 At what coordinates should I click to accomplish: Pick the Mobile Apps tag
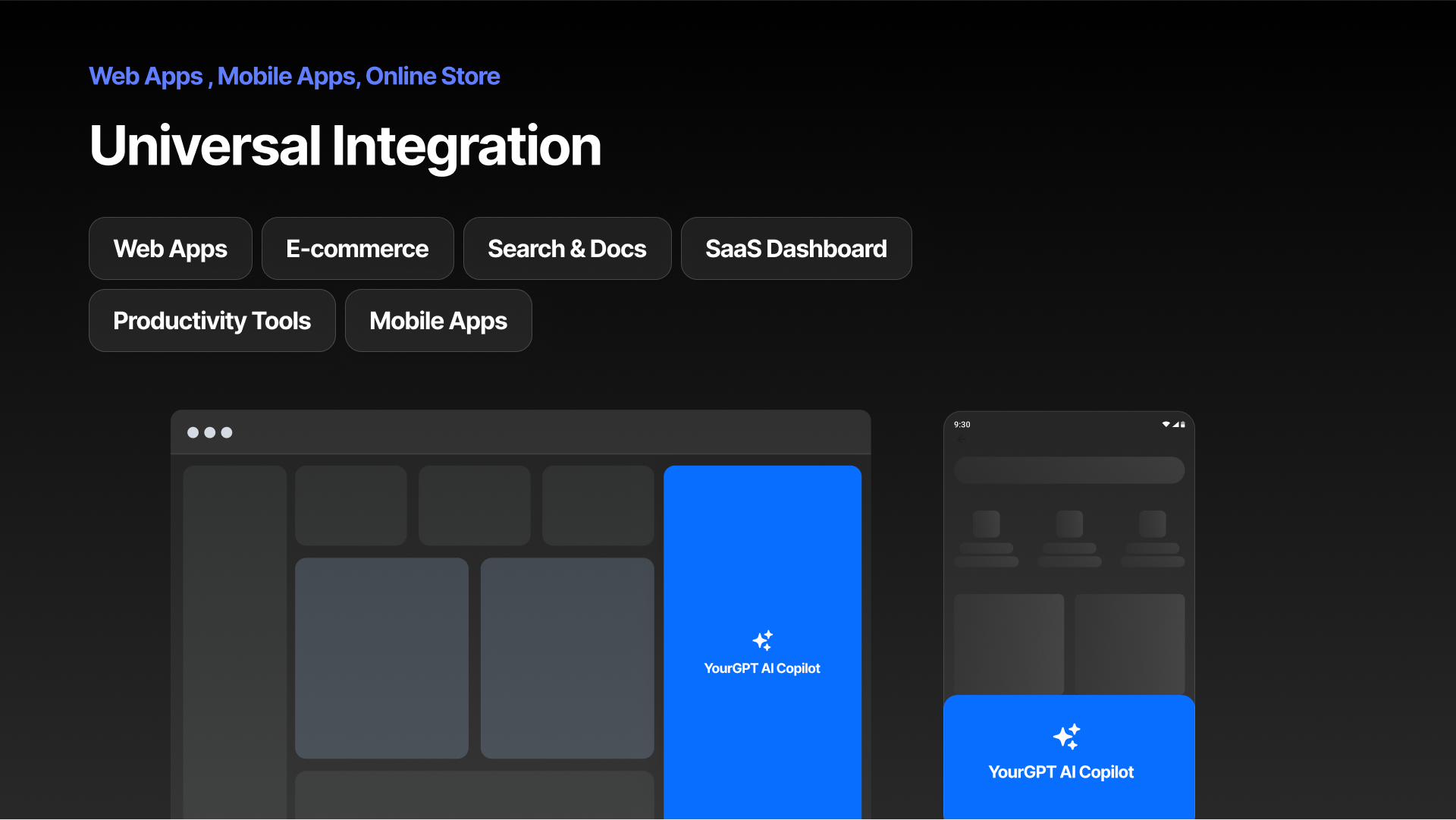point(438,321)
